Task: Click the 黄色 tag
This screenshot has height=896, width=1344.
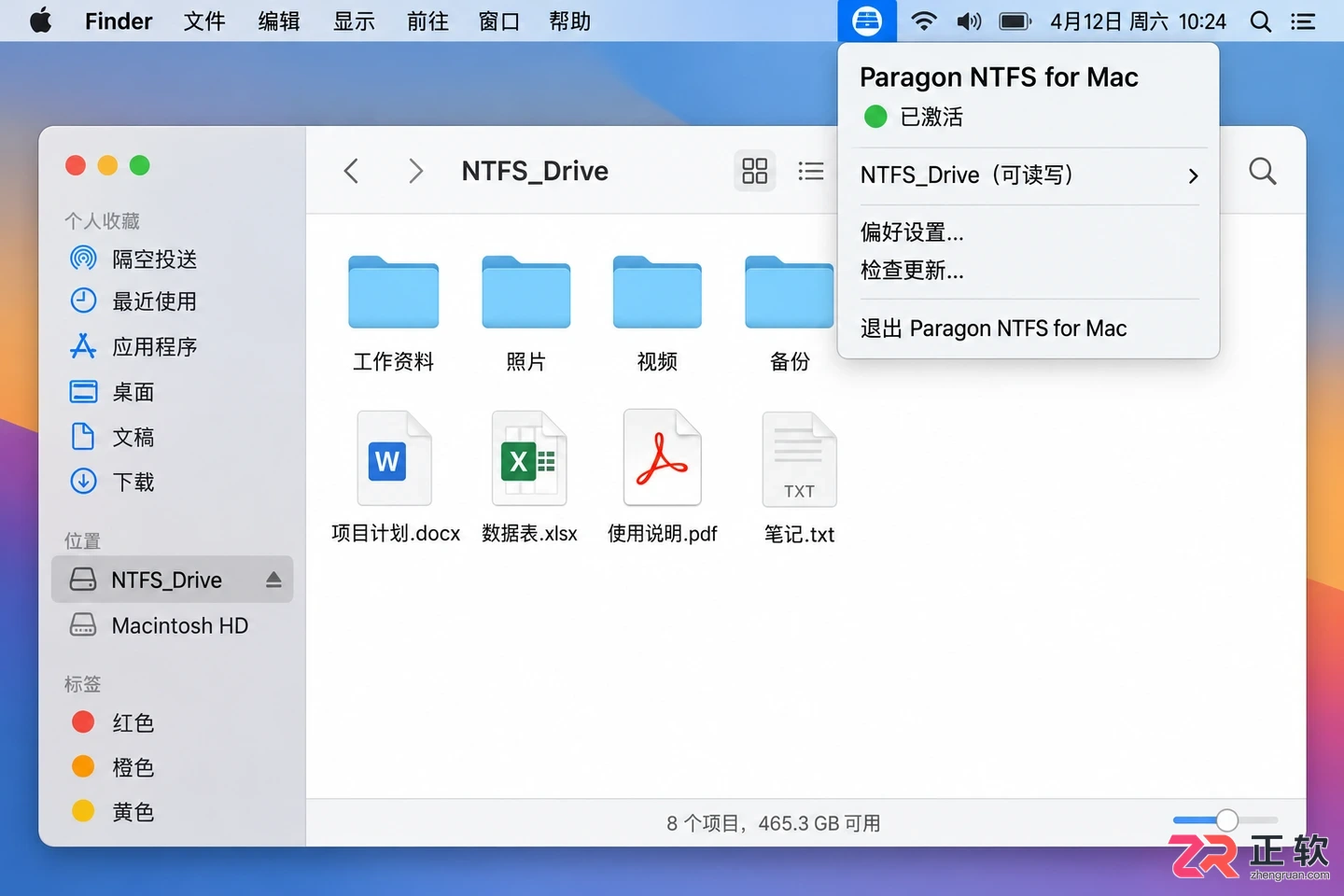Action: [112, 812]
